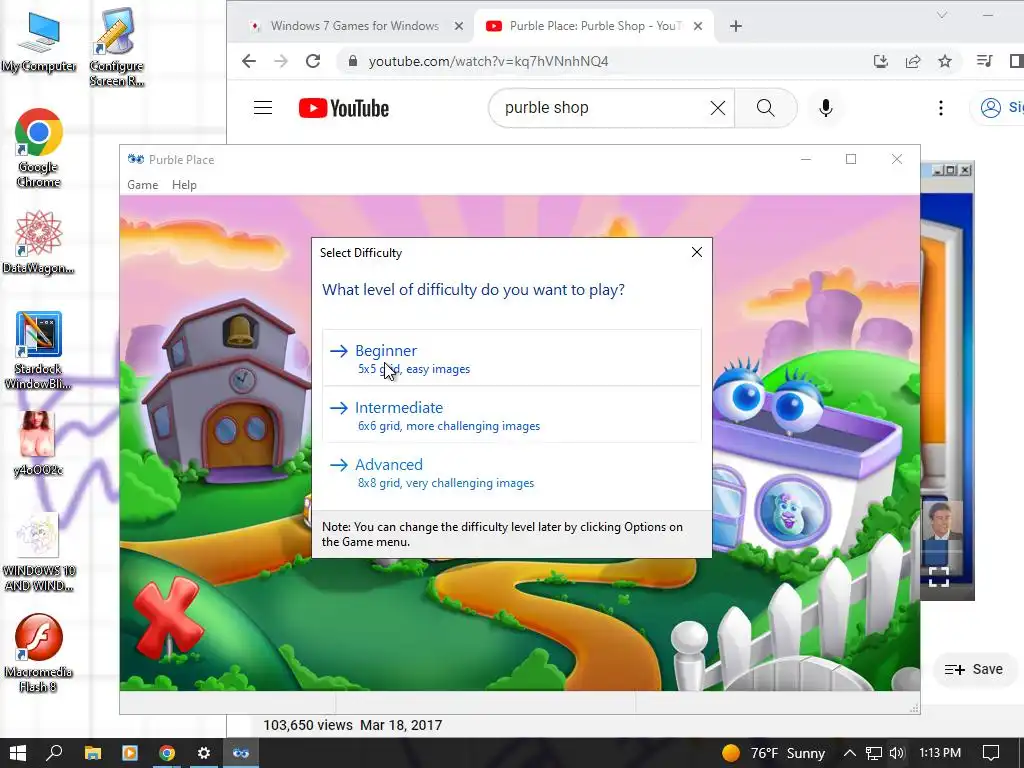The width and height of the screenshot is (1024, 768).
Task: Show hidden system tray icons
Action: click(x=849, y=753)
